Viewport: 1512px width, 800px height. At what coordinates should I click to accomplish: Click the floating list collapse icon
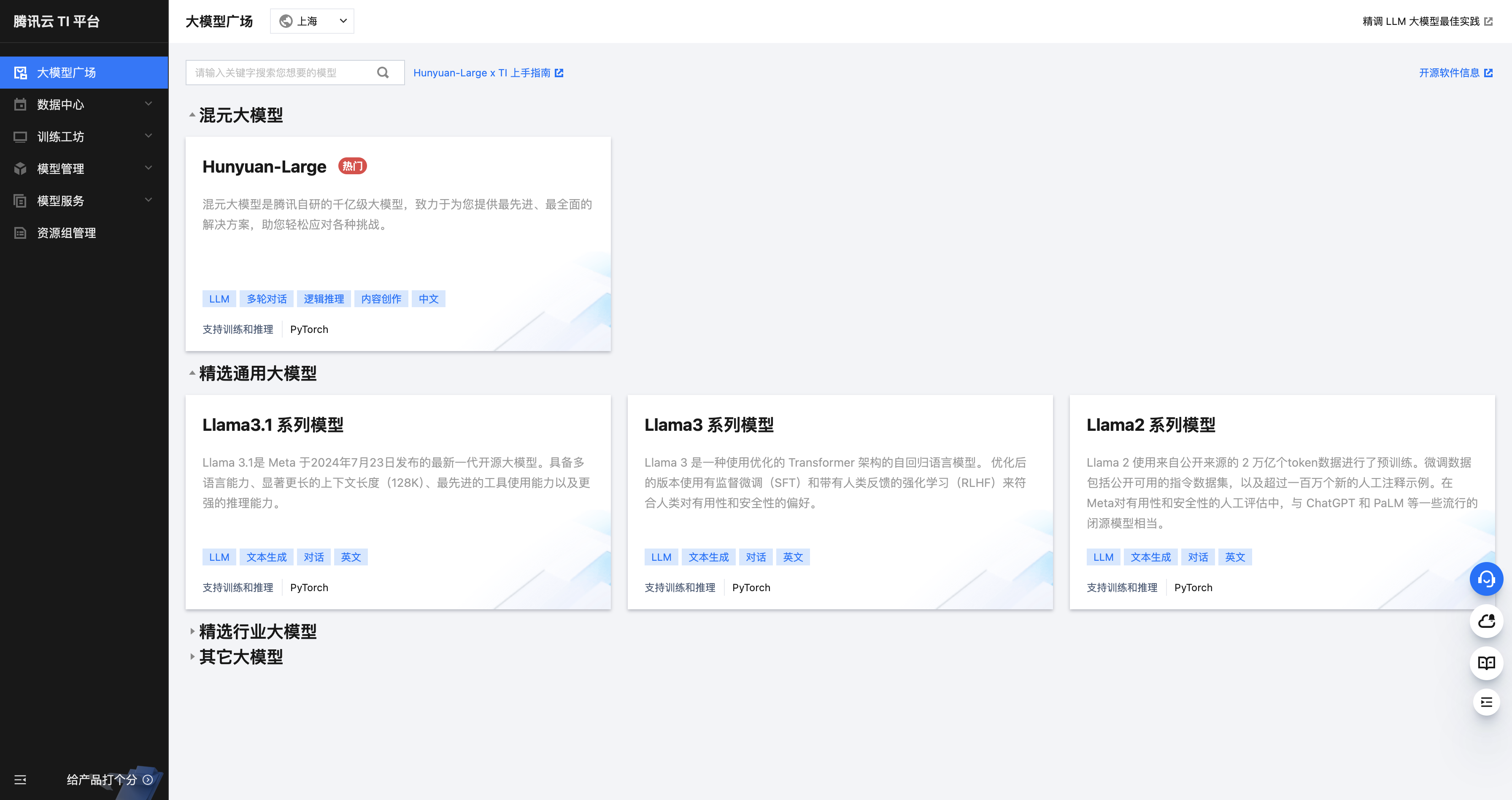point(1486,702)
